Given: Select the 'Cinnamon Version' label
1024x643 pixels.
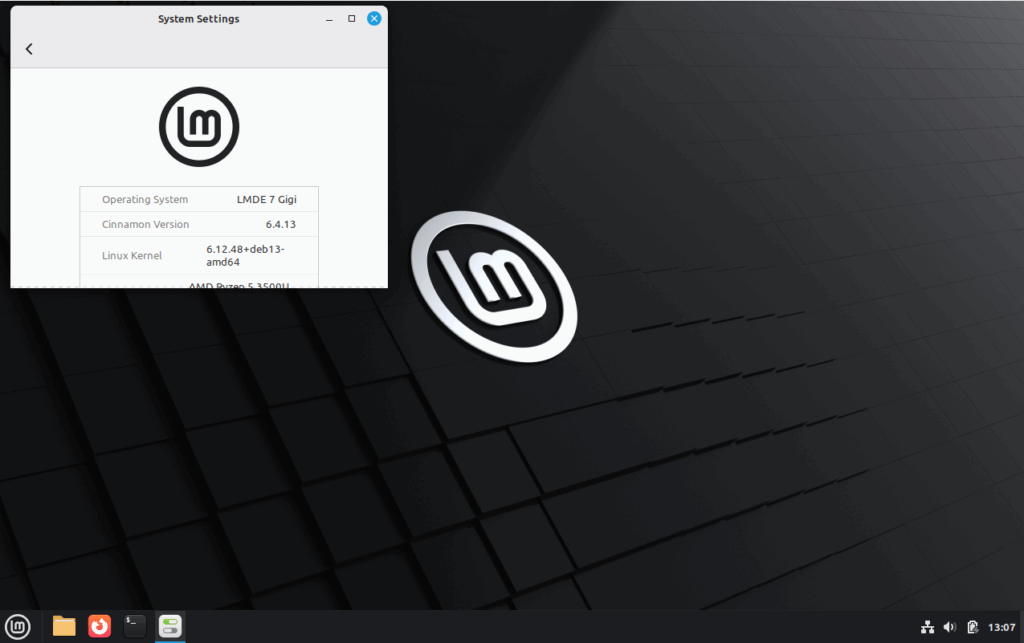Looking at the screenshot, I should 145,224.
